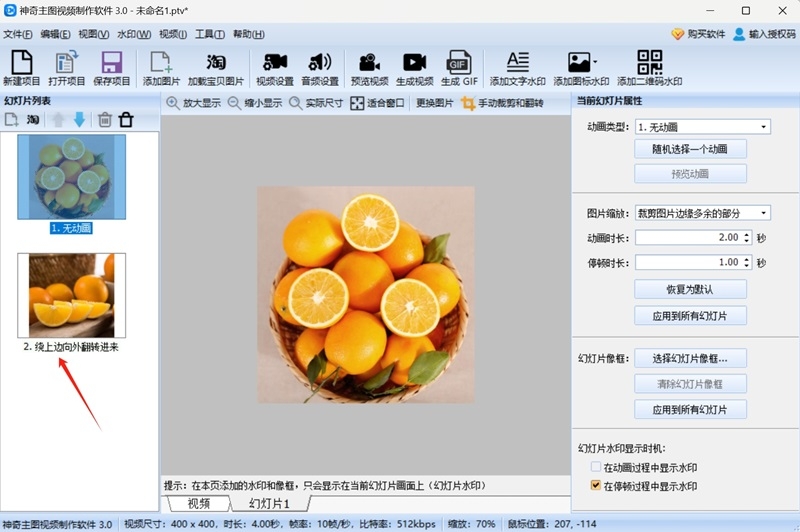Open 视频设置 video settings

tap(274, 67)
